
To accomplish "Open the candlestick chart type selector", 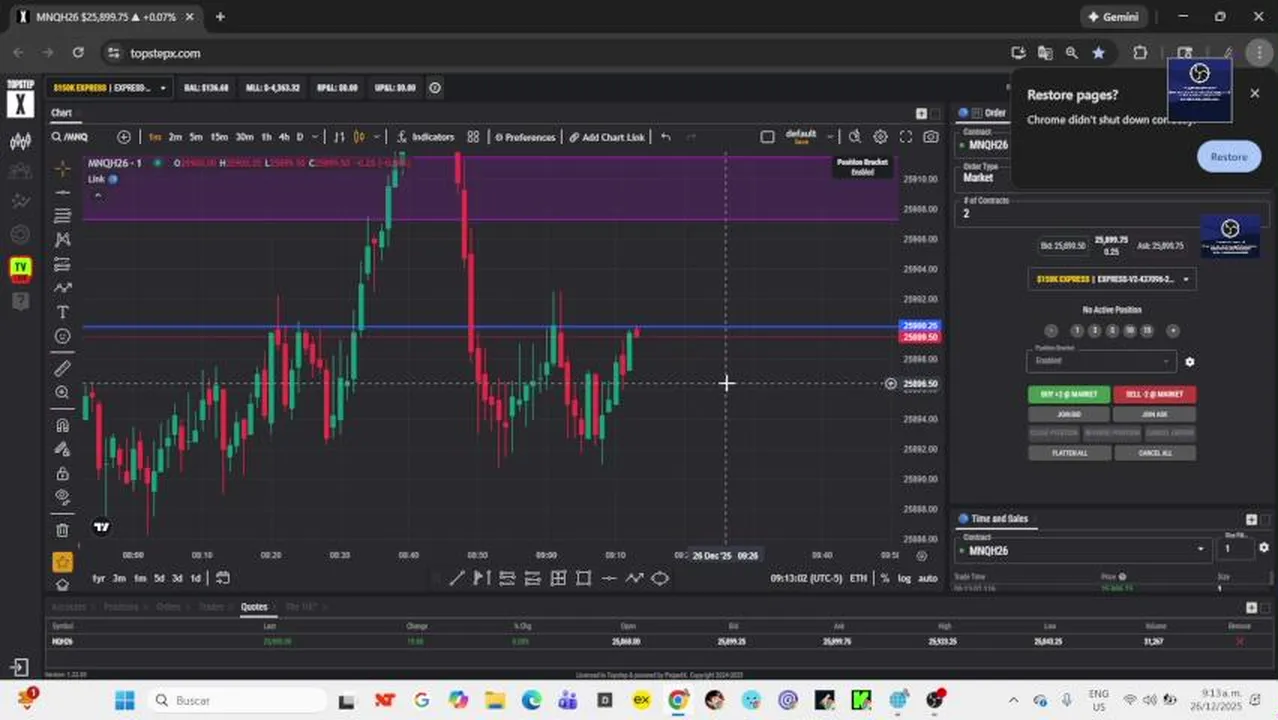I will [x=359, y=137].
